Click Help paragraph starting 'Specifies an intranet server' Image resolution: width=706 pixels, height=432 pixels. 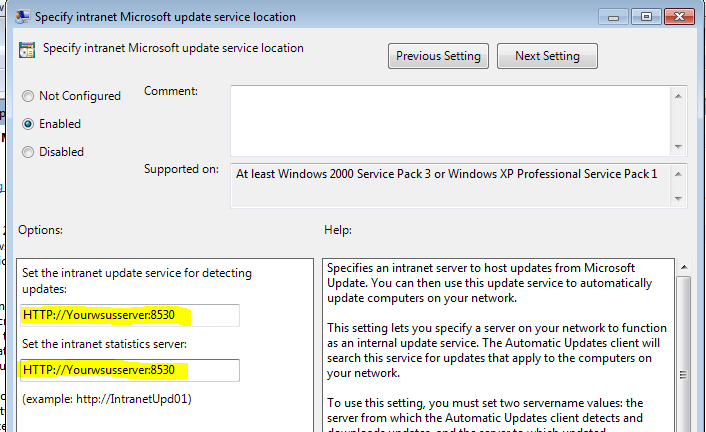pyautogui.click(x=489, y=283)
